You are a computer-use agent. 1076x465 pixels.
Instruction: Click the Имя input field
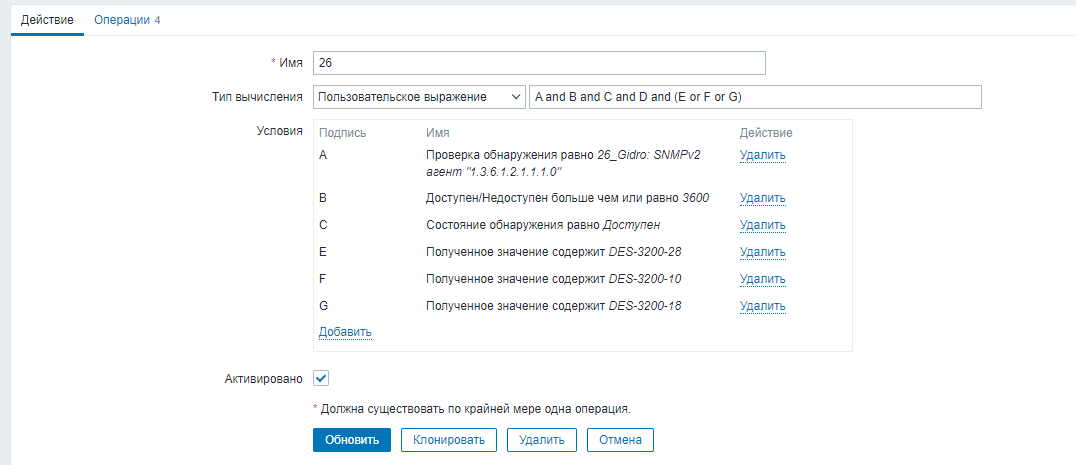click(539, 63)
